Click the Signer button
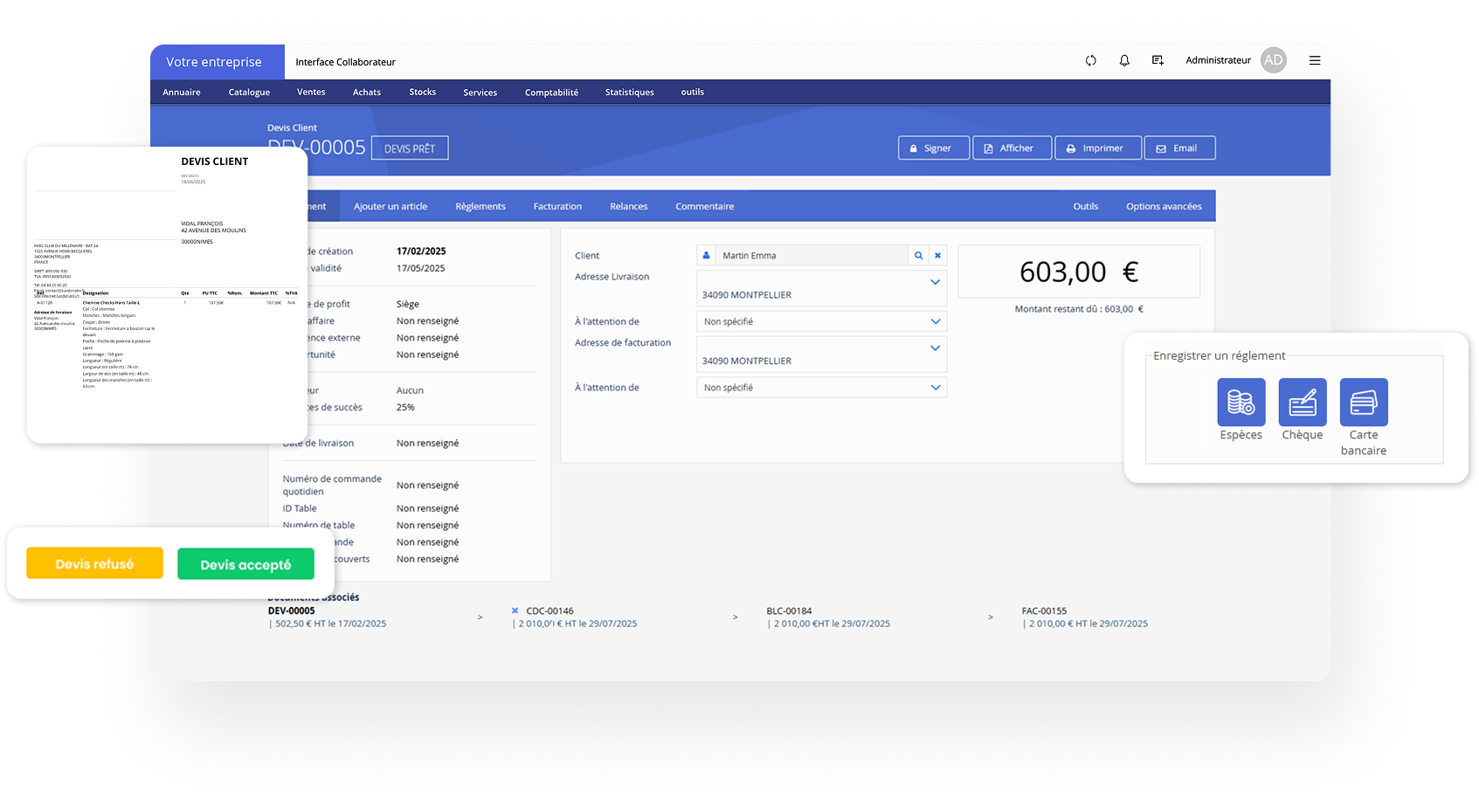Screen dimensions: 1479x812 tap(933, 148)
